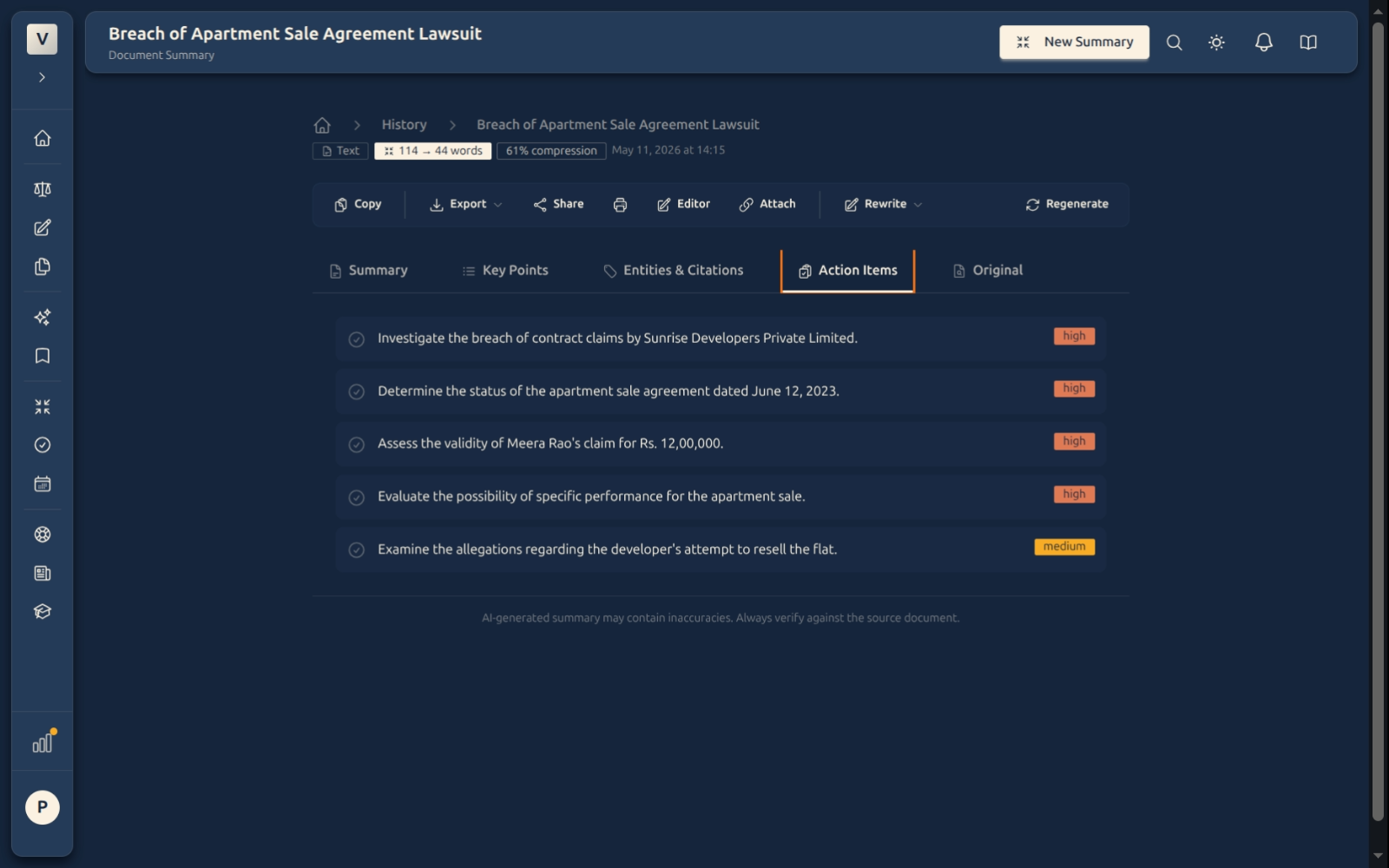1389x868 pixels.
Task: Select the Action Items tab
Action: (848, 271)
